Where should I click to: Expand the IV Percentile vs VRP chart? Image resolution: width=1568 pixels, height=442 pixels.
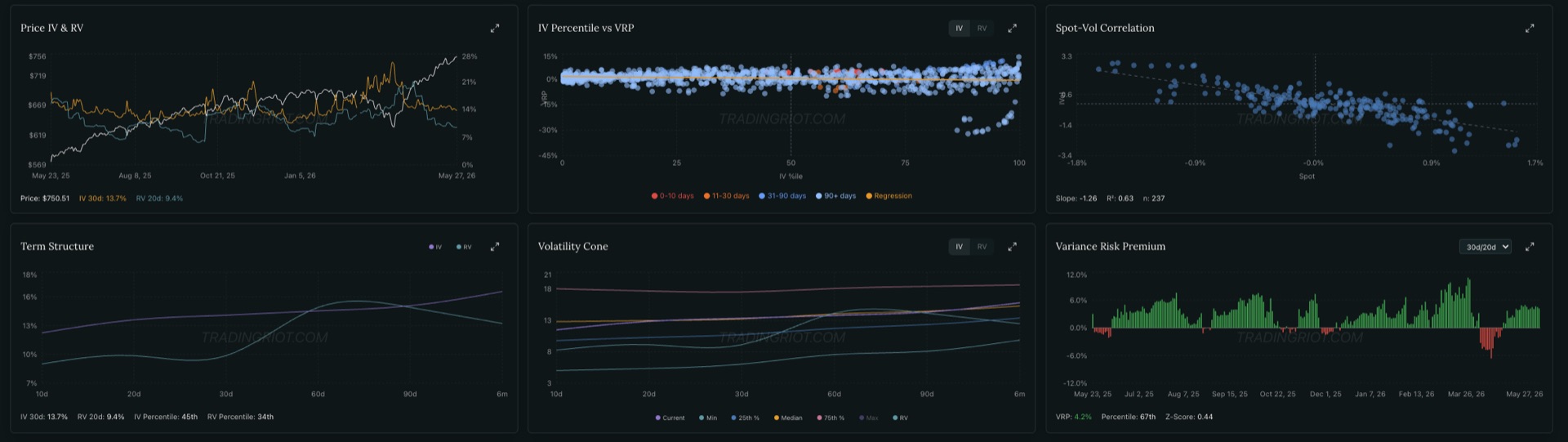coord(1012,28)
